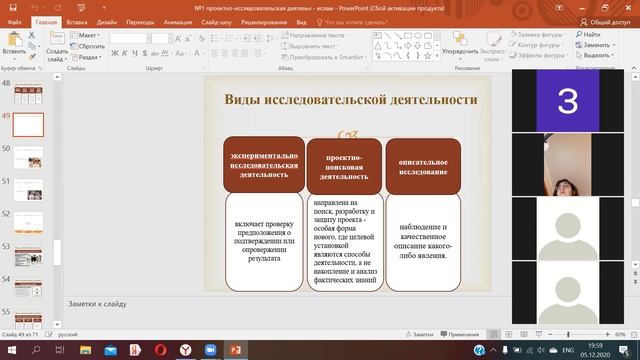Expand the shapes gallery with More arrow
The image size is (640, 360).
(x=437, y=56)
